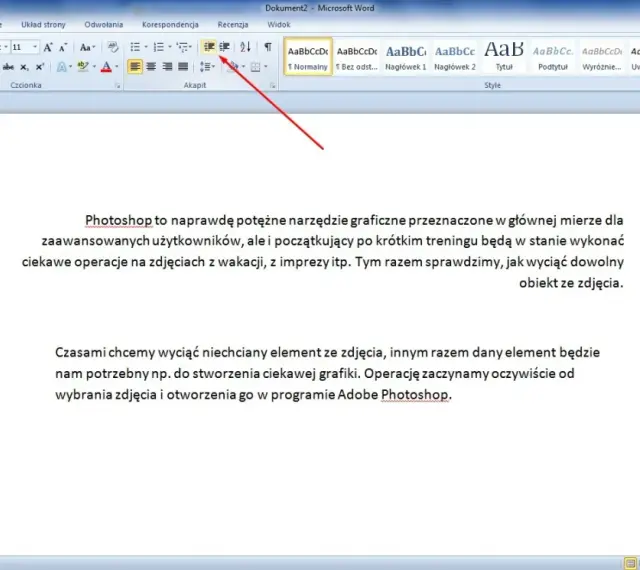Click the Increase Indent icon
The height and width of the screenshot is (570, 640).
(x=224, y=47)
